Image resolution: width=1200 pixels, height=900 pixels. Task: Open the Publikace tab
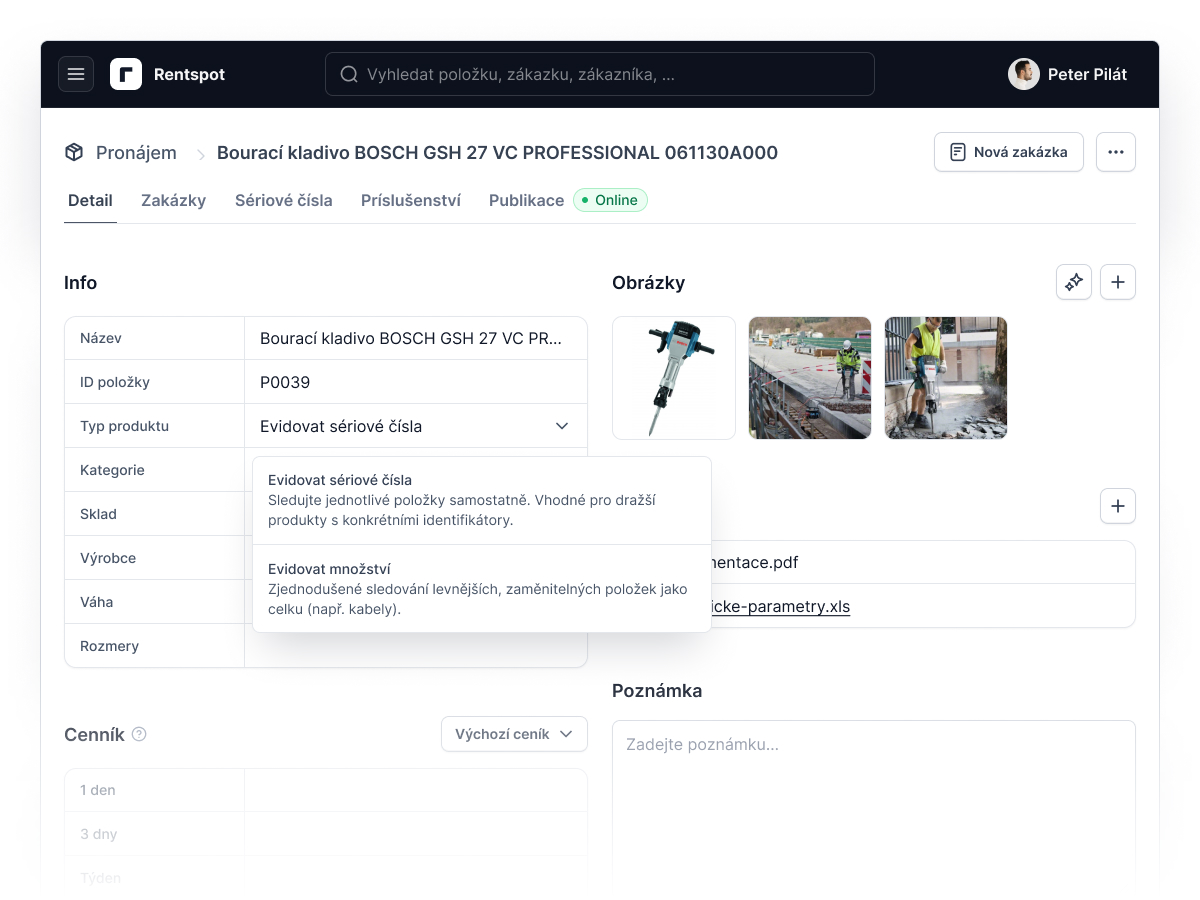click(526, 200)
